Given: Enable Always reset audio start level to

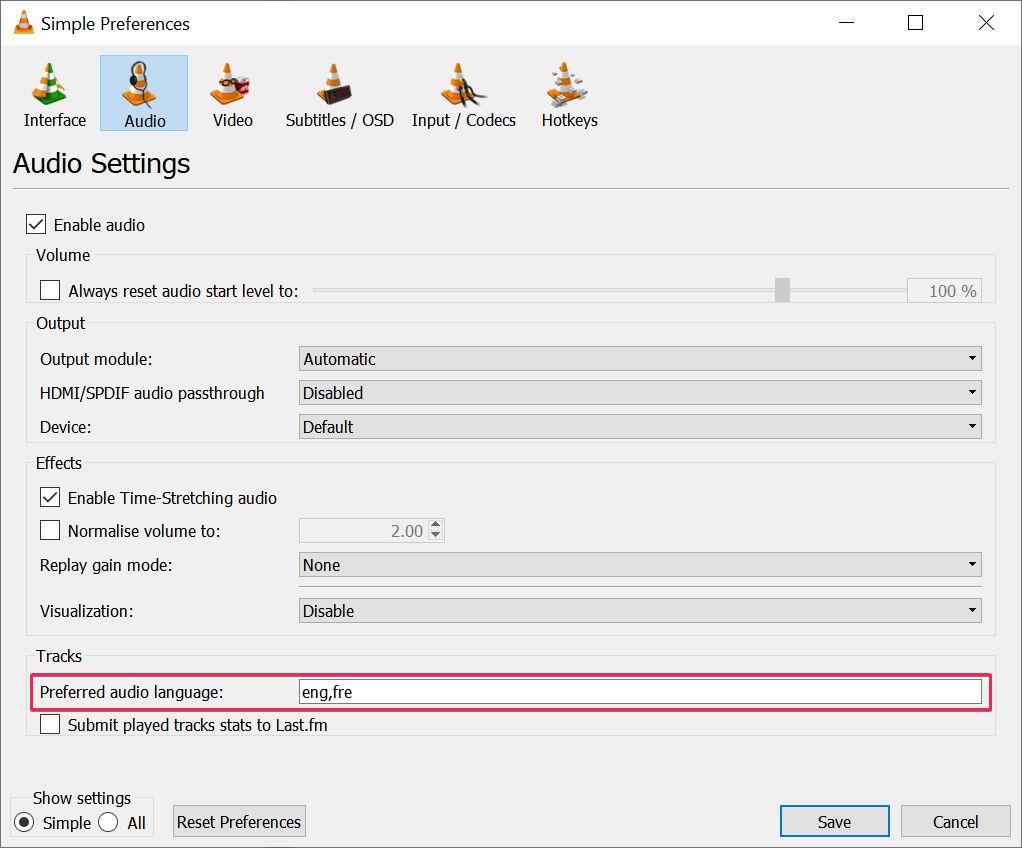Looking at the screenshot, I should pos(49,289).
